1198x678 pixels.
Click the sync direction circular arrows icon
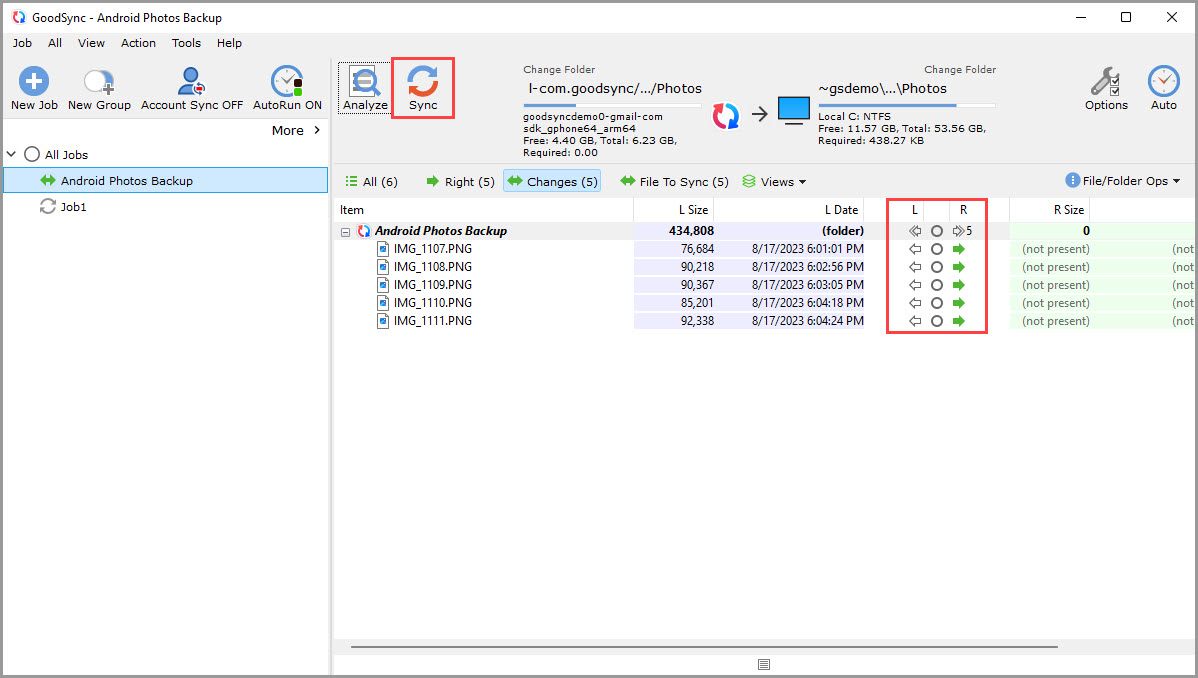point(726,115)
